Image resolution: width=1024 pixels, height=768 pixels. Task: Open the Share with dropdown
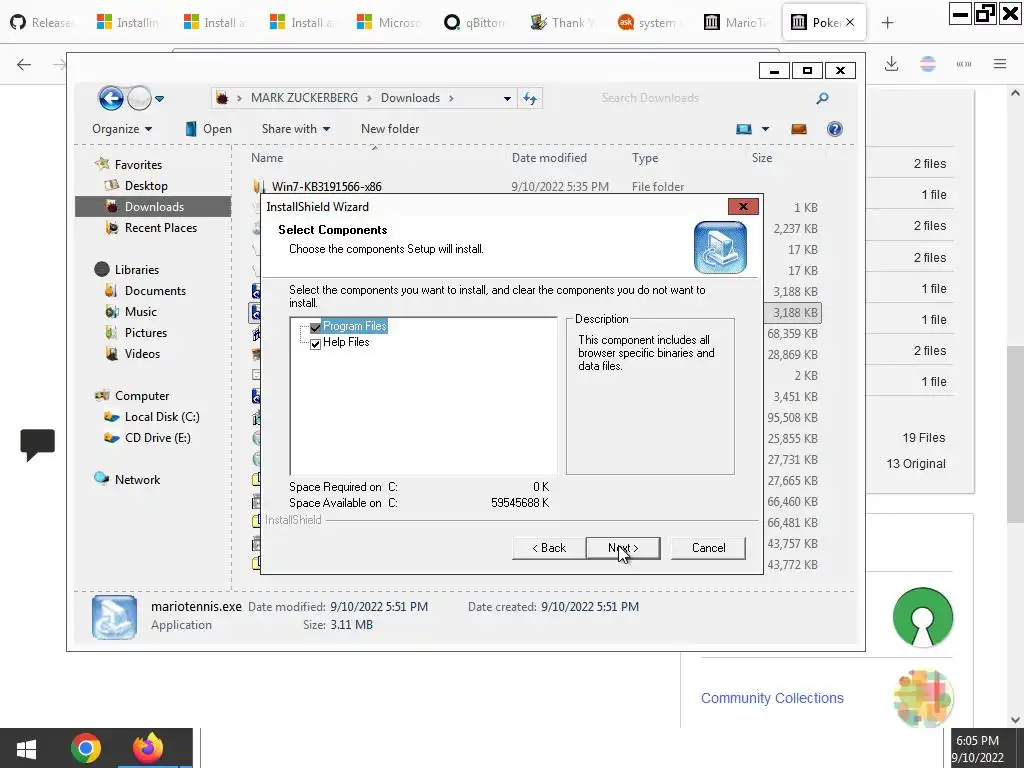[296, 129]
